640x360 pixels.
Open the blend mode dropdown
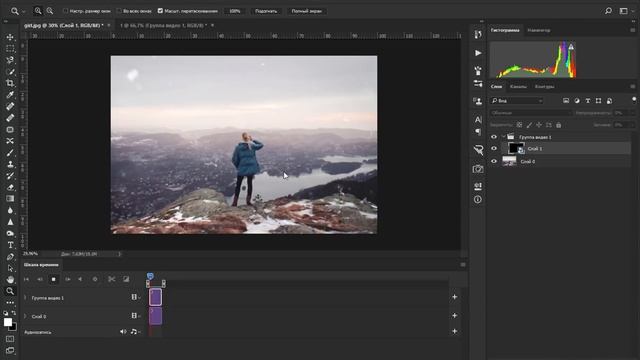(x=531, y=113)
